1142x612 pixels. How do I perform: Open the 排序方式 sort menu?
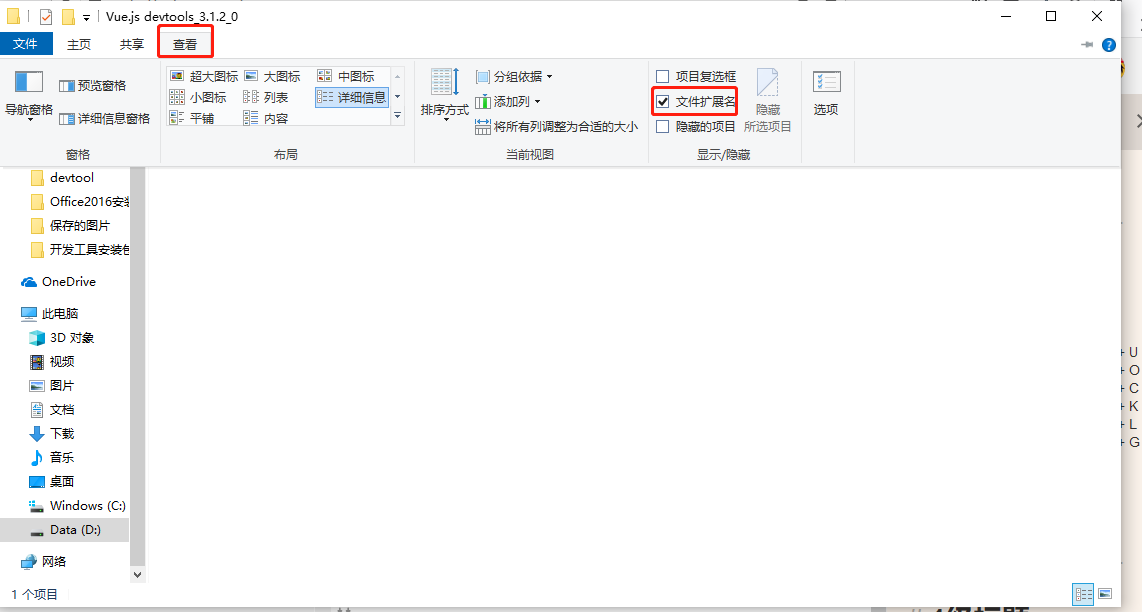(444, 95)
